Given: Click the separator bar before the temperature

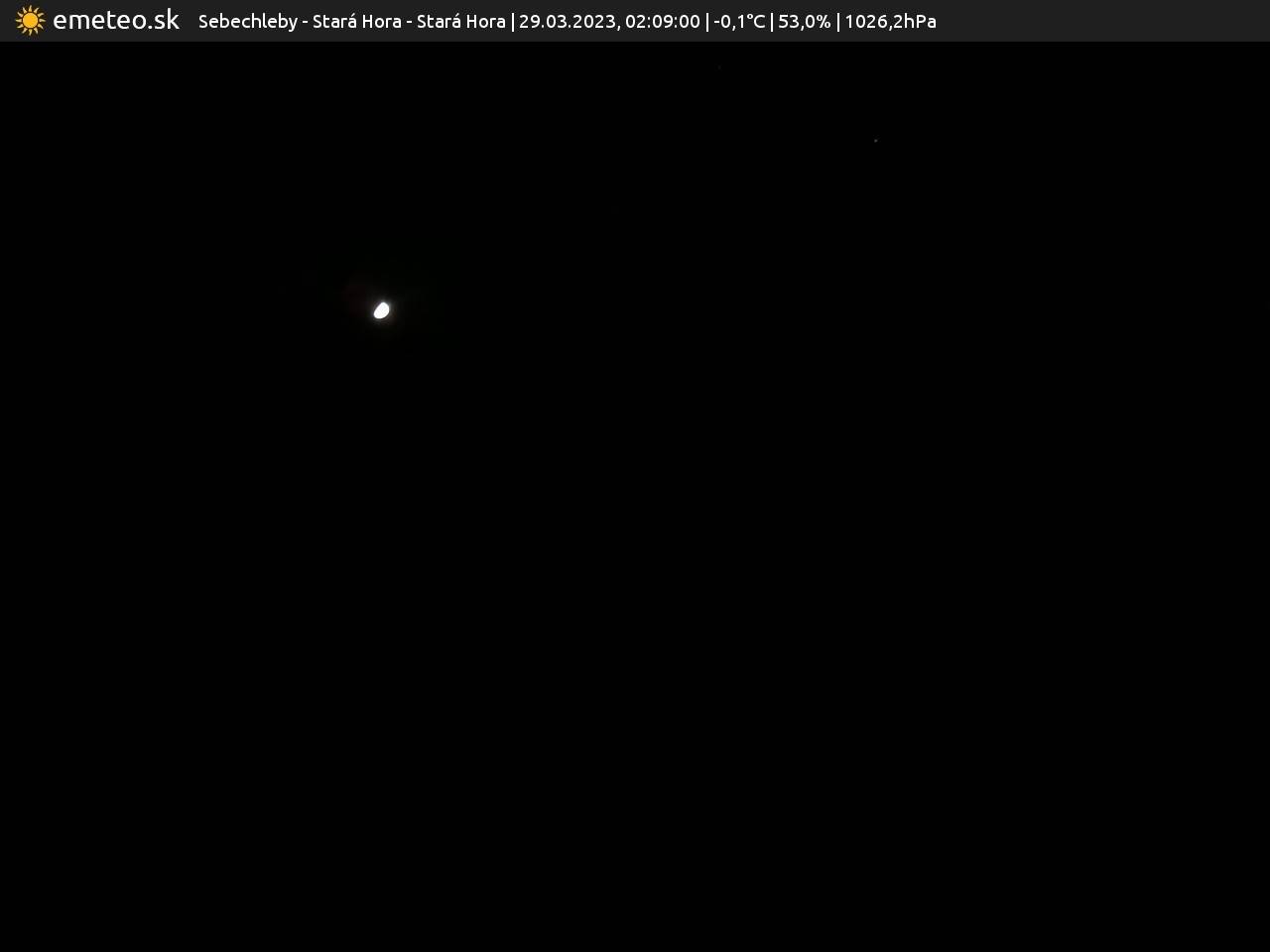Looking at the screenshot, I should click(x=707, y=22).
